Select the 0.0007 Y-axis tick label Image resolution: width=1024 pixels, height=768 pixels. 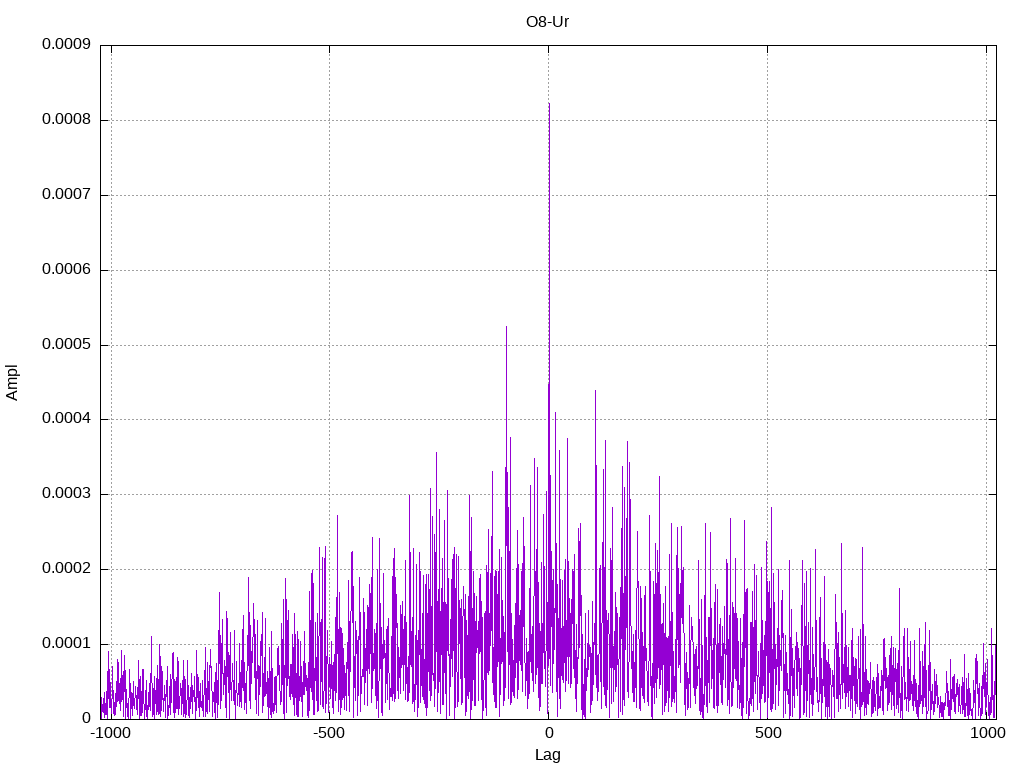coord(66,194)
